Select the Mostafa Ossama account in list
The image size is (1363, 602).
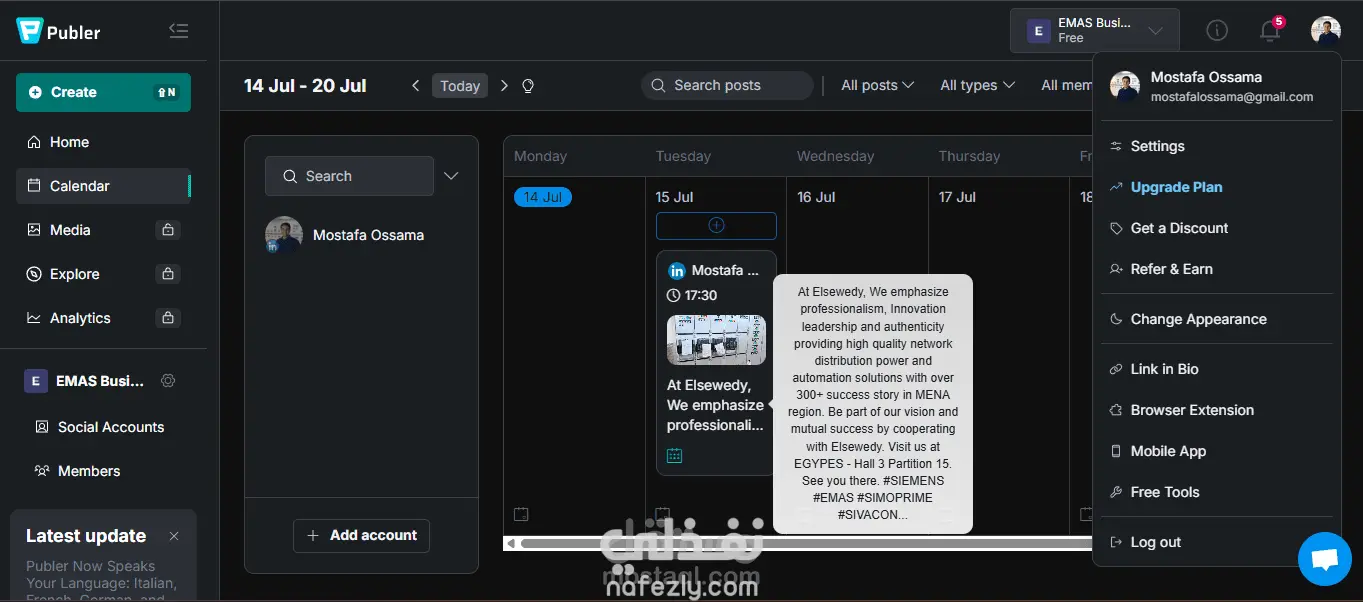click(x=345, y=235)
